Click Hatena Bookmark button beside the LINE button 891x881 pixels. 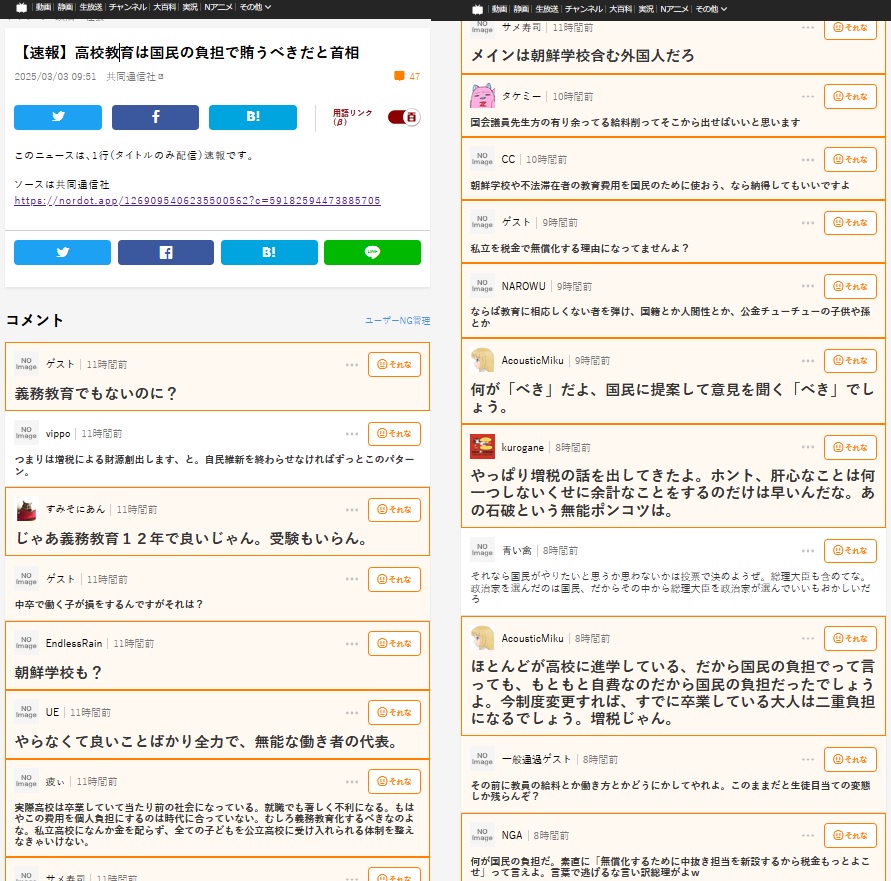point(269,253)
